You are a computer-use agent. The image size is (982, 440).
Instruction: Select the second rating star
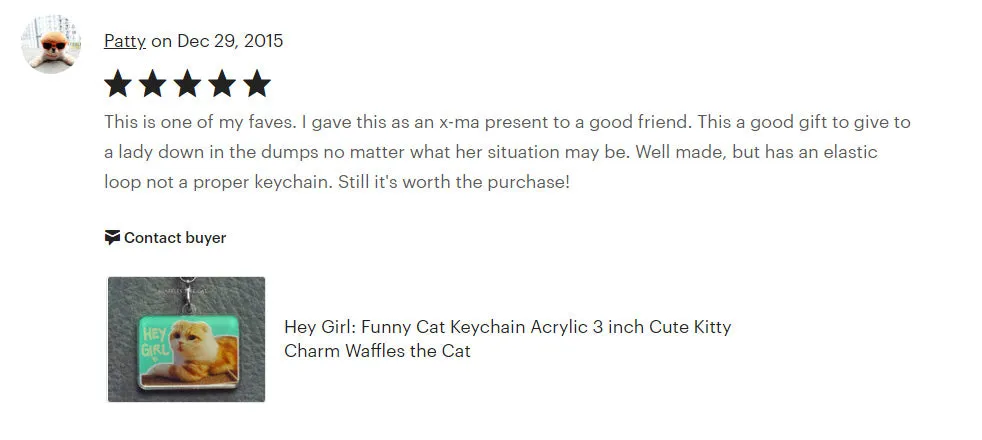pyautogui.click(x=152, y=84)
